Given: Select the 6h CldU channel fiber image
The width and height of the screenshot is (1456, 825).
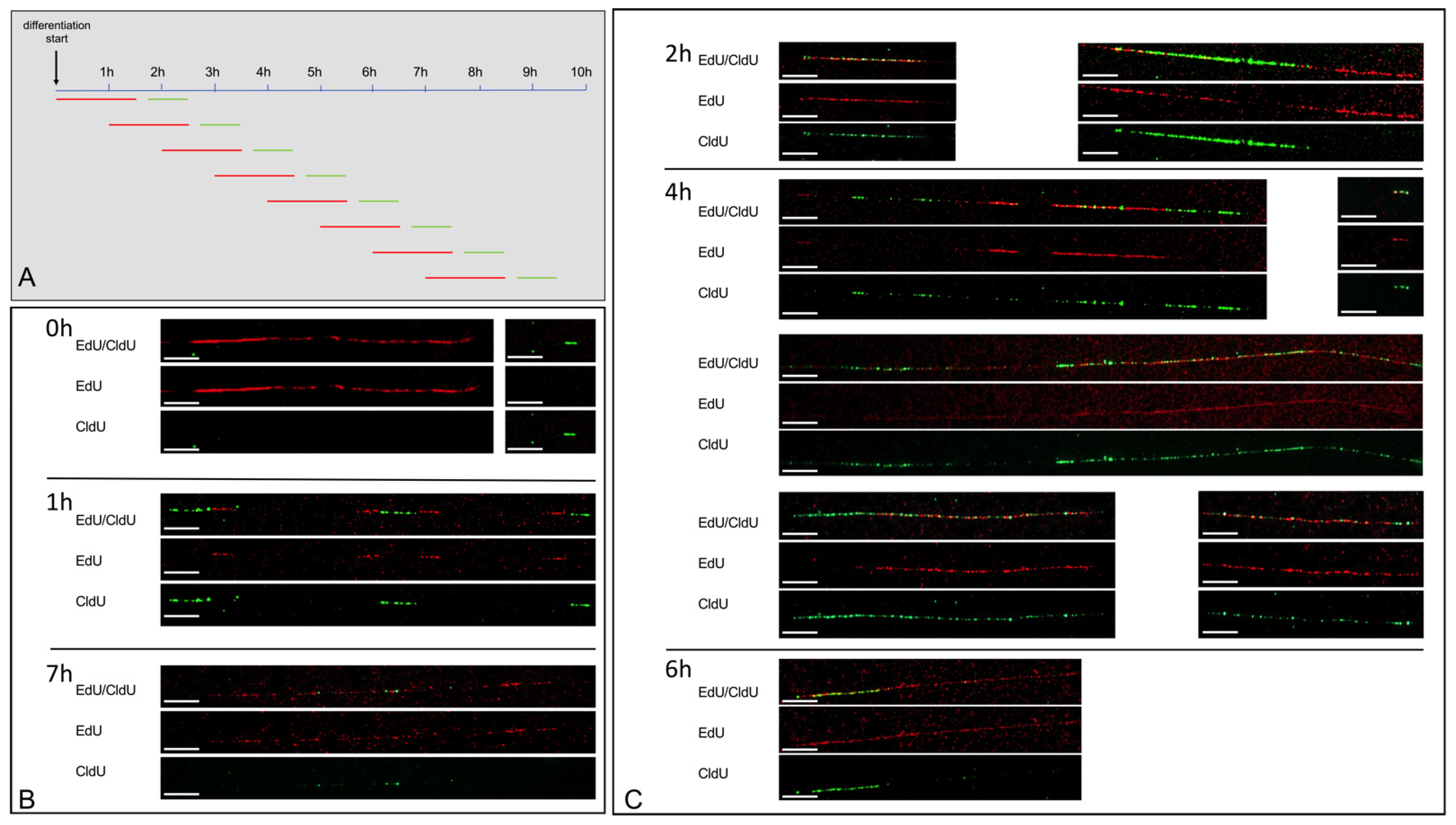Looking at the screenshot, I should point(930,777).
